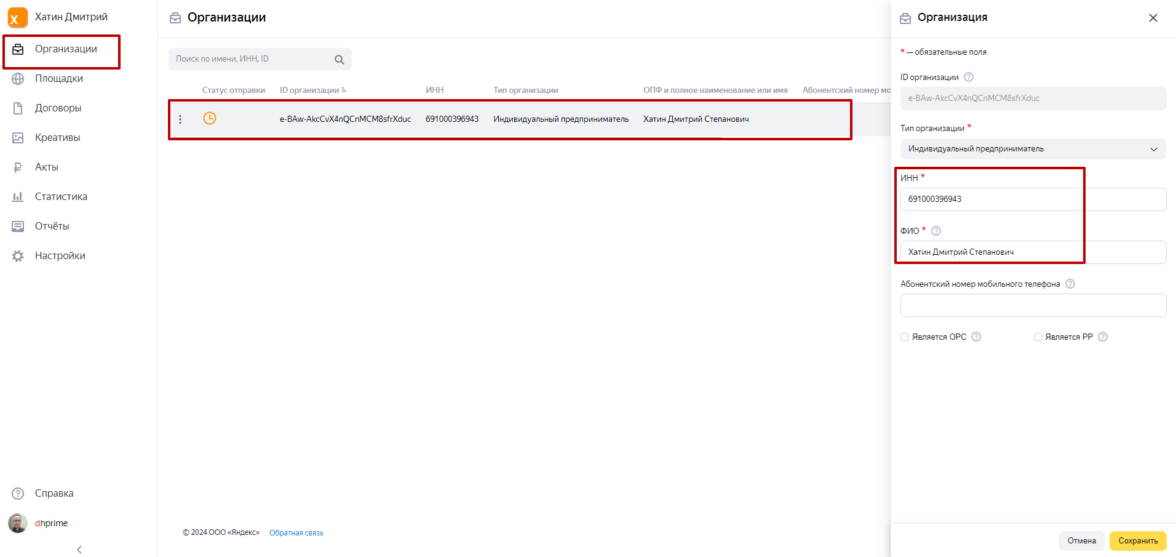Open Площадки in the sidebar
This screenshot has height=557, width=1176.
(58, 78)
